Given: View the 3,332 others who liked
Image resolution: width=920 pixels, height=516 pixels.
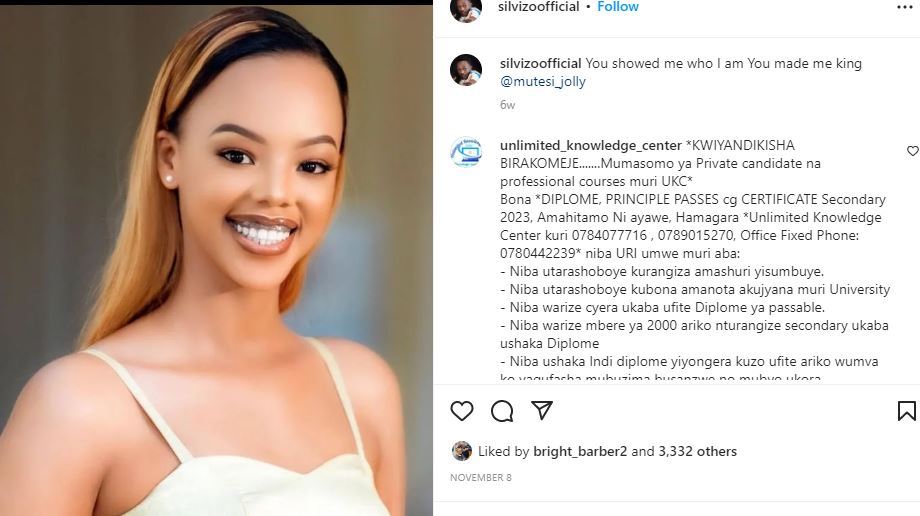Looking at the screenshot, I should point(696,452).
